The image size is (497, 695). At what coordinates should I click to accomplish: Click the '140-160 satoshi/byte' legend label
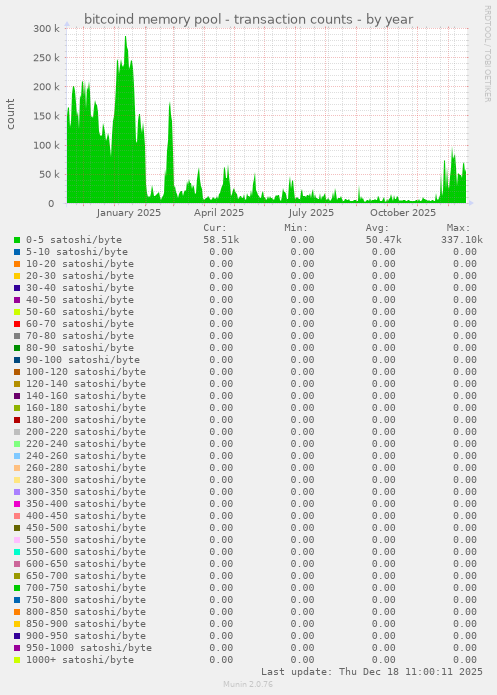click(x=86, y=395)
